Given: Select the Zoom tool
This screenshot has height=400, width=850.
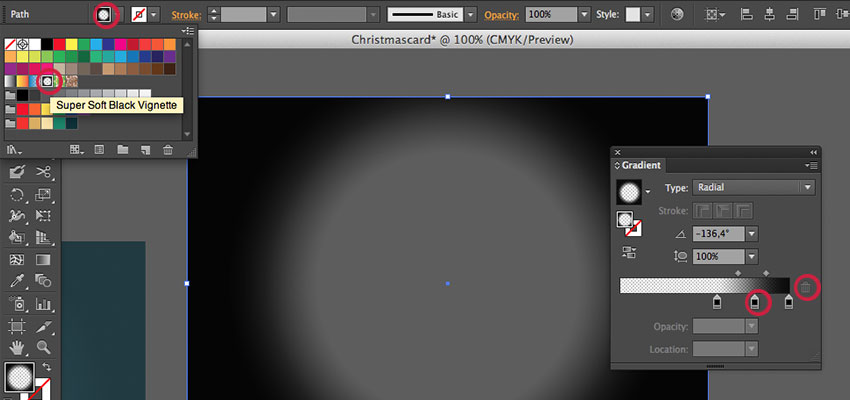Looking at the screenshot, I should (43, 347).
